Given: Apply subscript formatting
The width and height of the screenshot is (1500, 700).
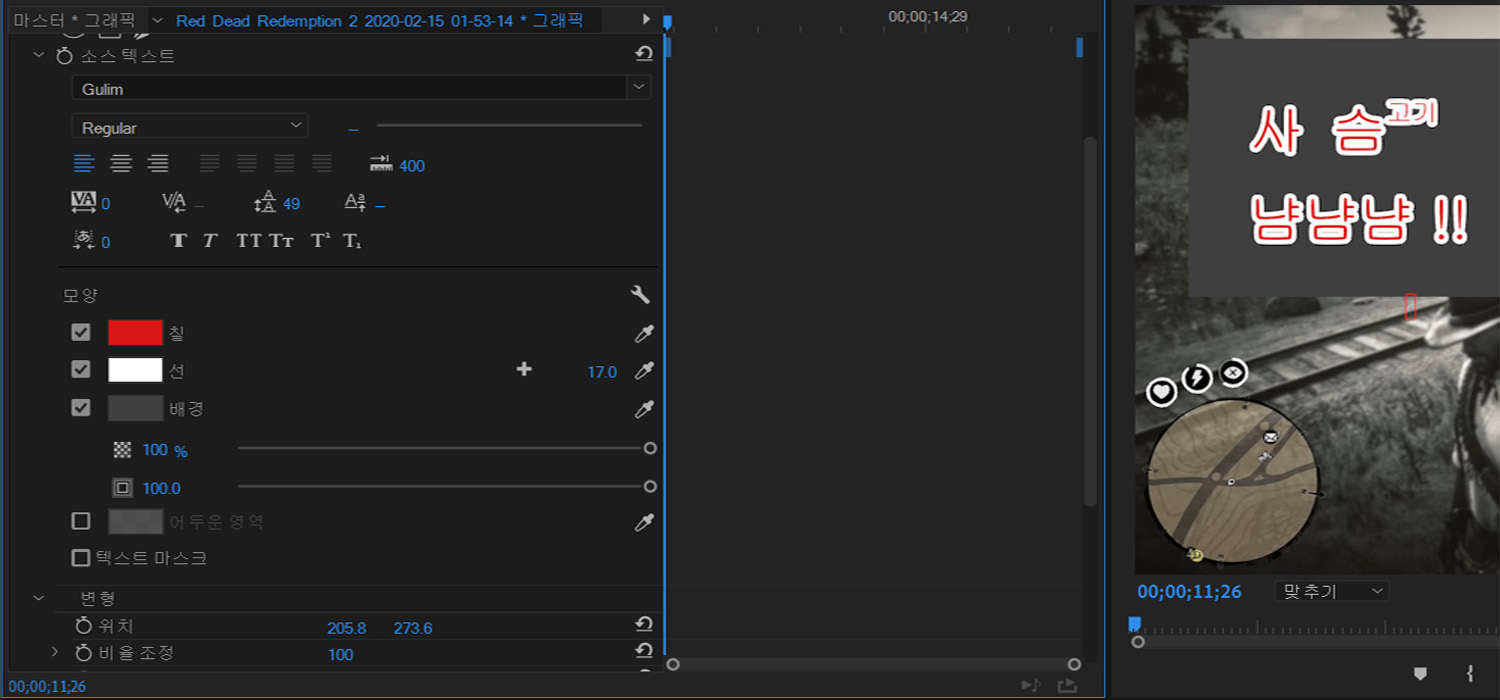Looking at the screenshot, I should [x=352, y=241].
